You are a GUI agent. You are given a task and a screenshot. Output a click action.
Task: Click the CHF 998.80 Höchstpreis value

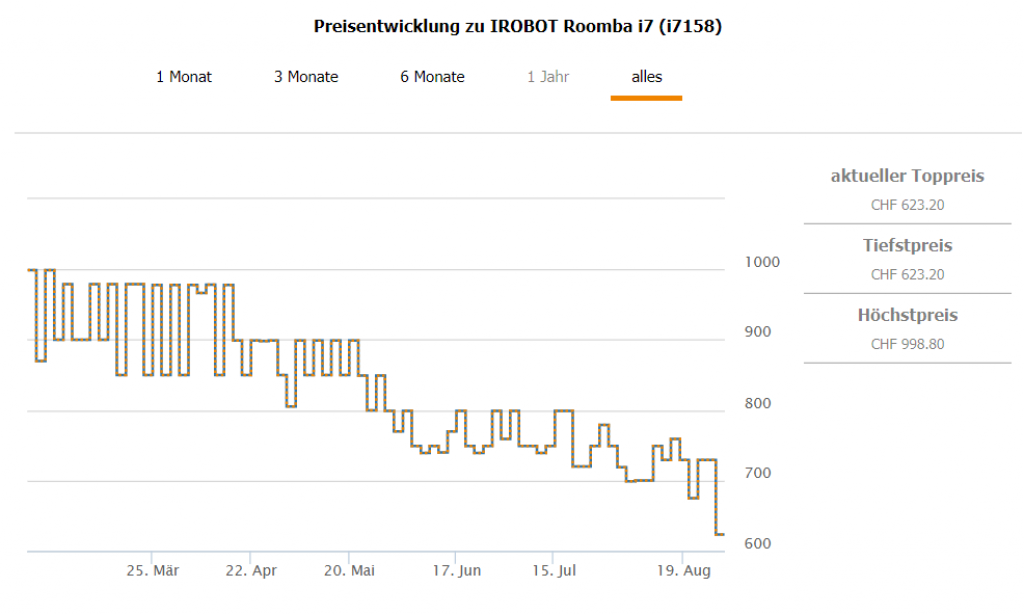907,345
